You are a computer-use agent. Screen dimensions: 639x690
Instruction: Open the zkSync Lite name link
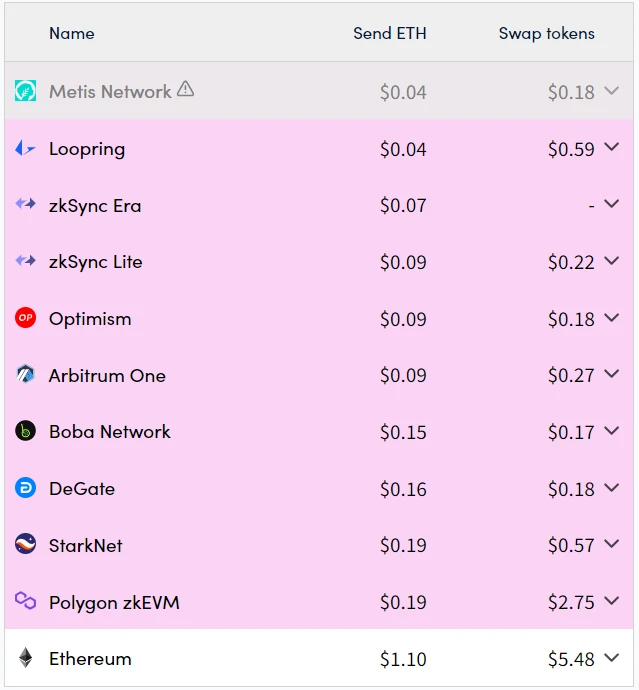[x=95, y=262]
